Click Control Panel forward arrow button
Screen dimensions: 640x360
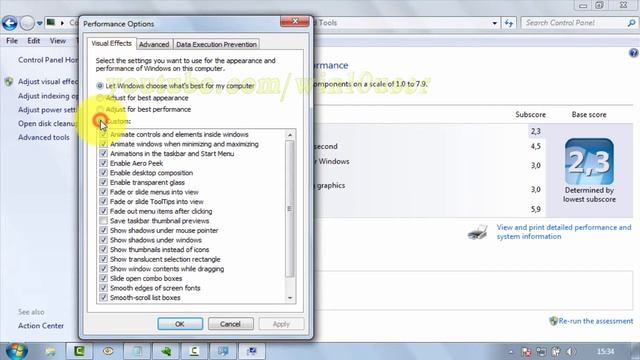click(27, 23)
